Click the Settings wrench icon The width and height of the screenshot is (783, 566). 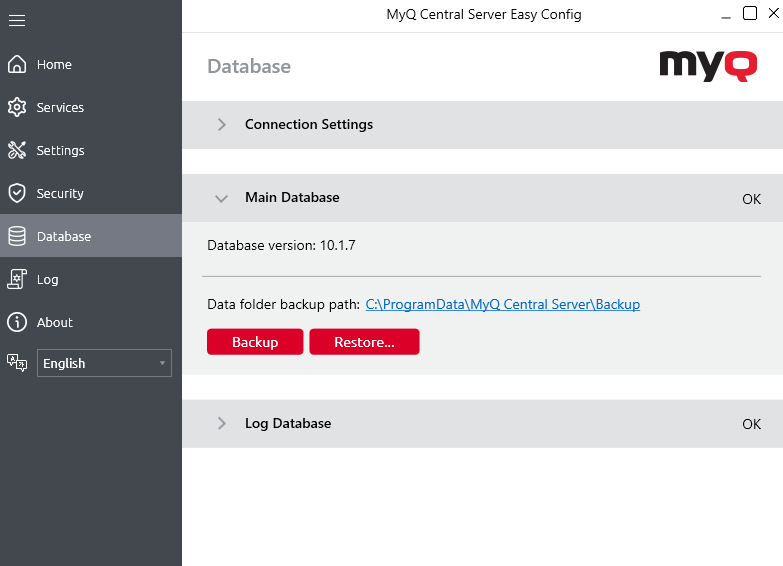pos(17,151)
